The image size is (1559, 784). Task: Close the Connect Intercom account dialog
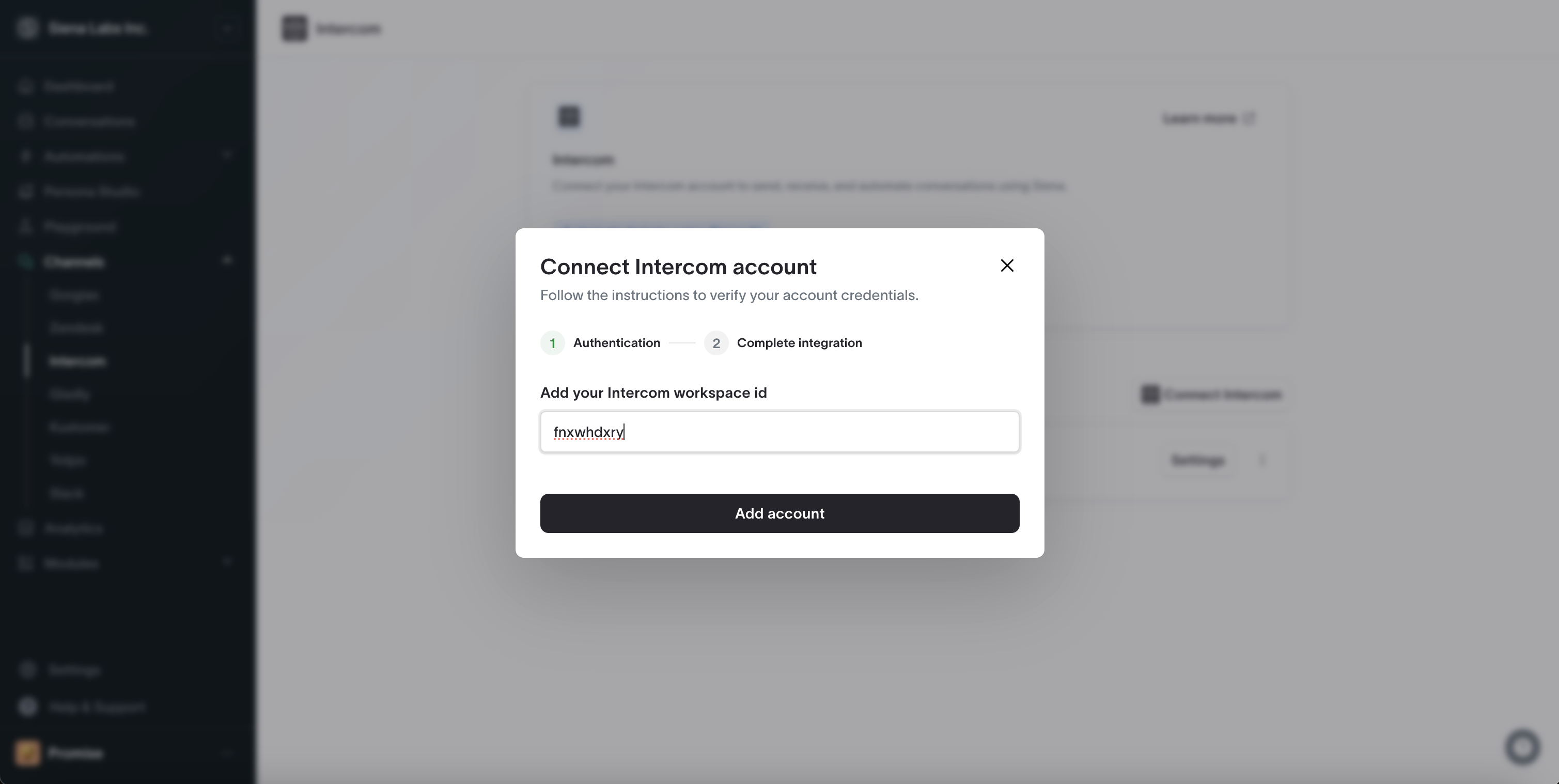coord(1007,265)
